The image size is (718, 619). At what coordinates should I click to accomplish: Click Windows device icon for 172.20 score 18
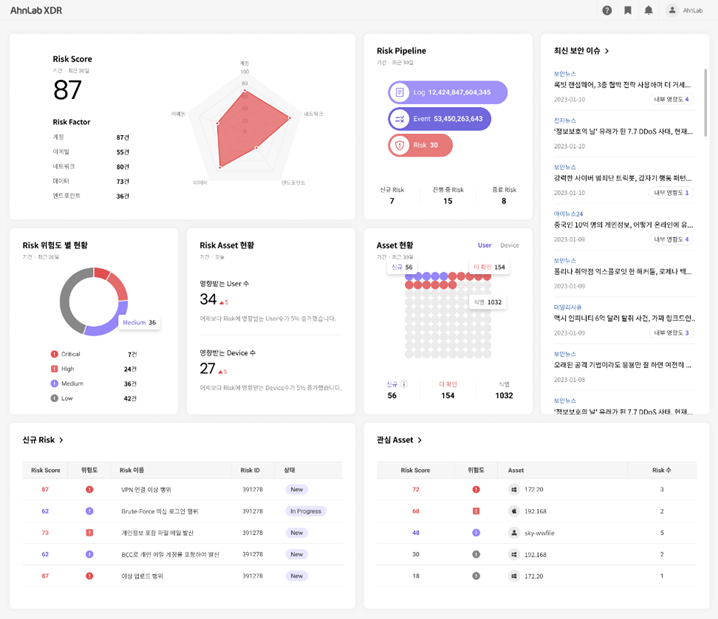(514, 576)
